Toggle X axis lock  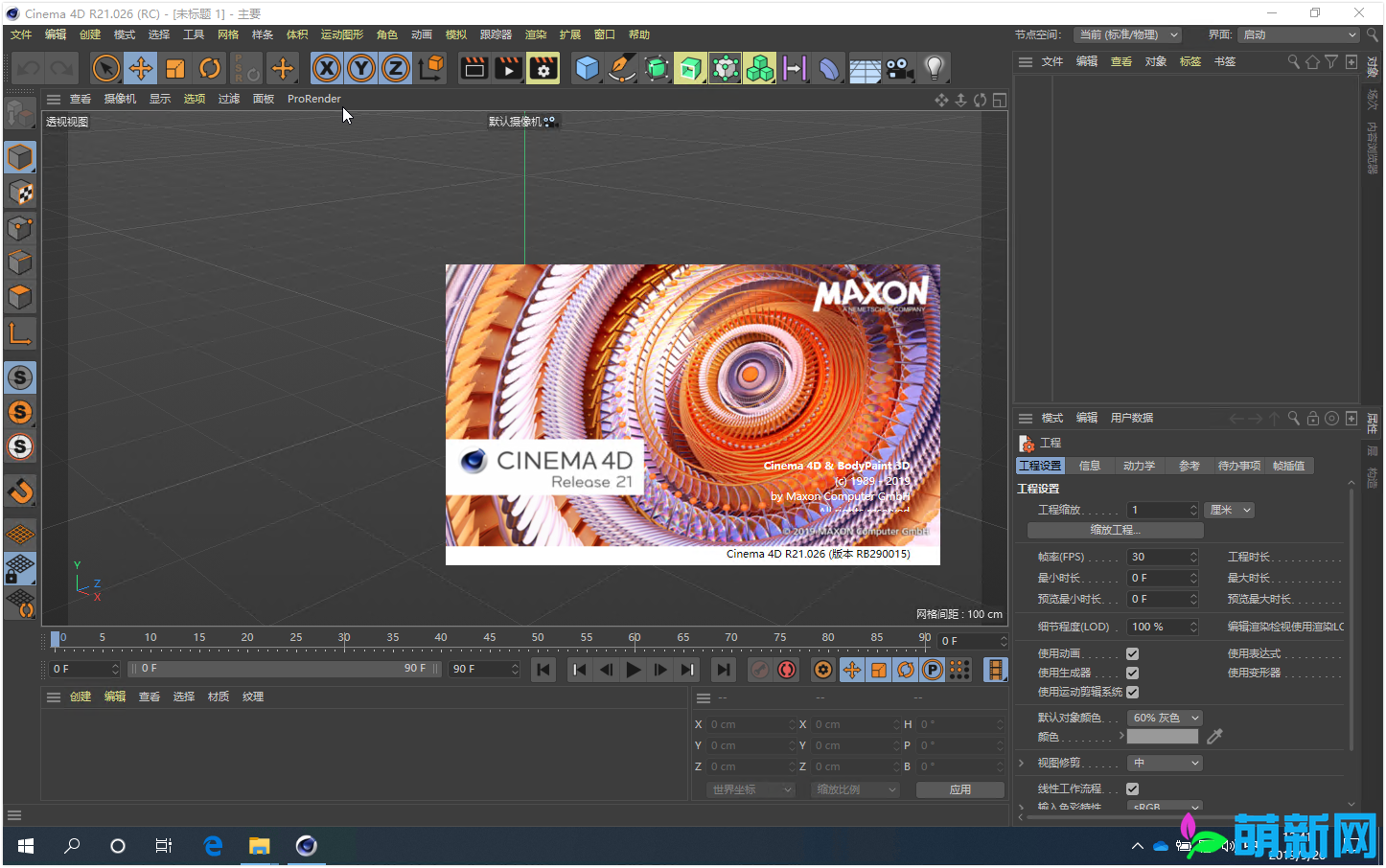coord(327,68)
